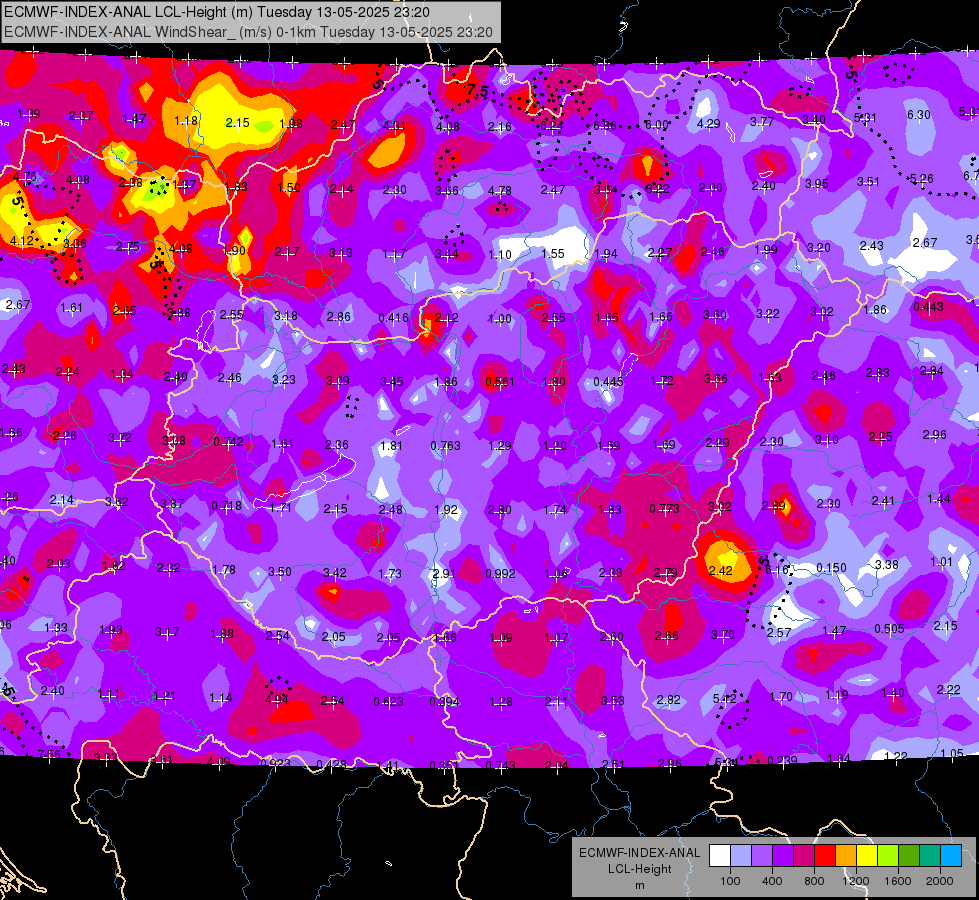Click the legend tick label 400

pos(772,881)
